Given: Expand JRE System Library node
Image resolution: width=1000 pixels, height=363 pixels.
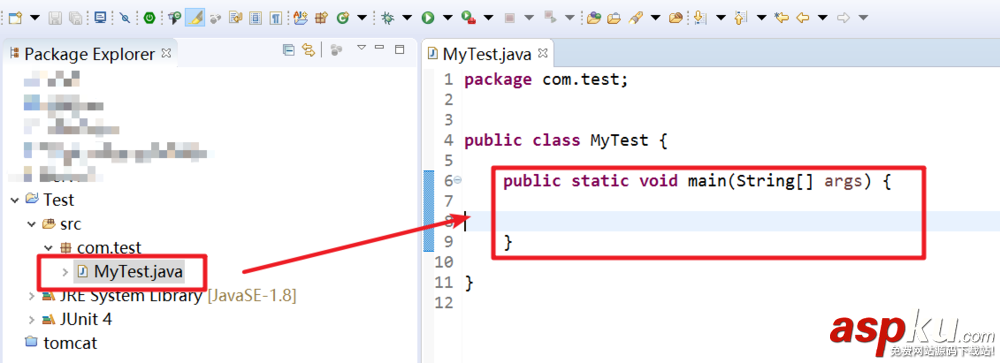Looking at the screenshot, I should tap(31, 296).
